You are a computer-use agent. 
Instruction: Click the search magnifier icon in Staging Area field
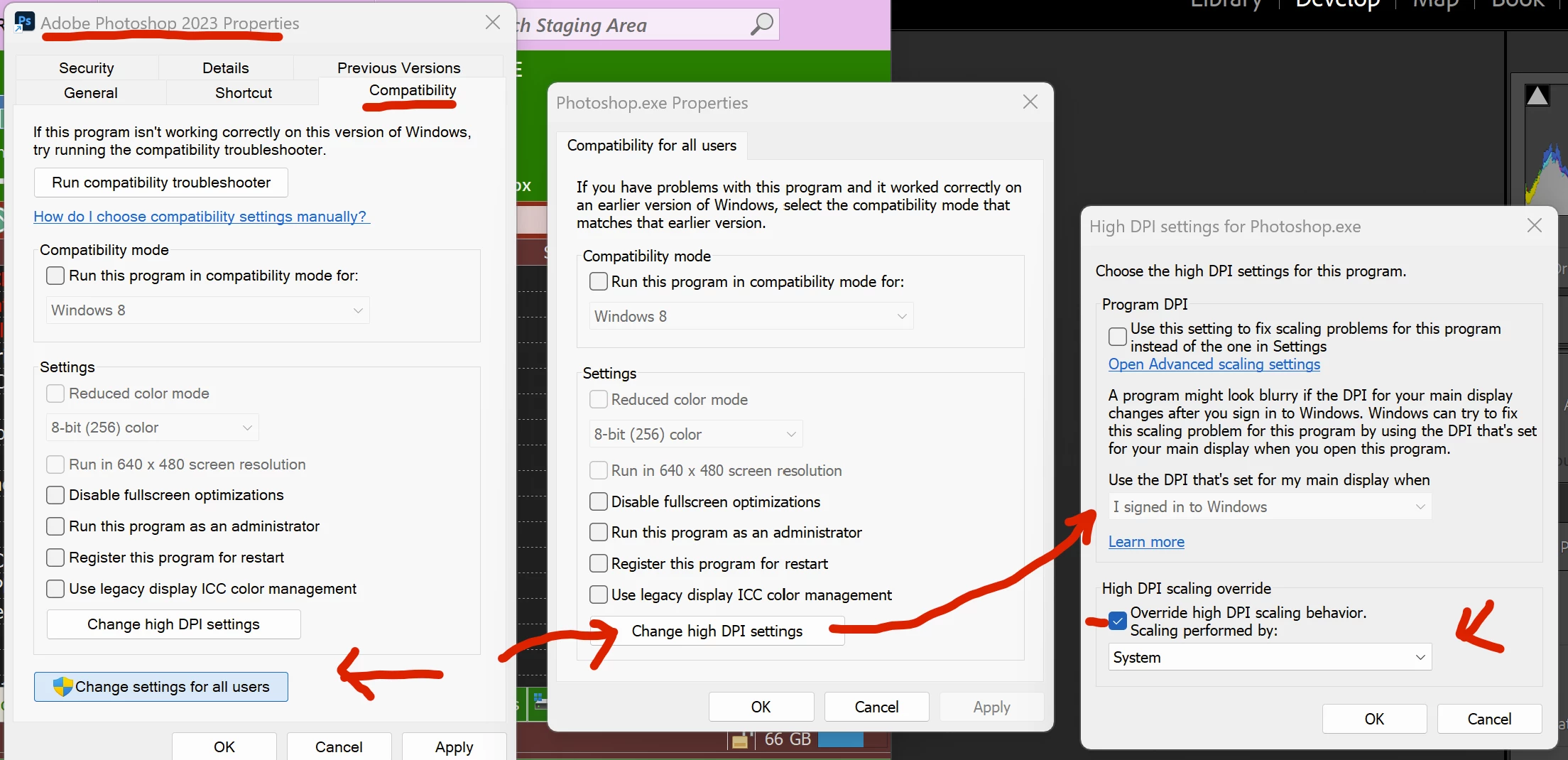point(762,25)
